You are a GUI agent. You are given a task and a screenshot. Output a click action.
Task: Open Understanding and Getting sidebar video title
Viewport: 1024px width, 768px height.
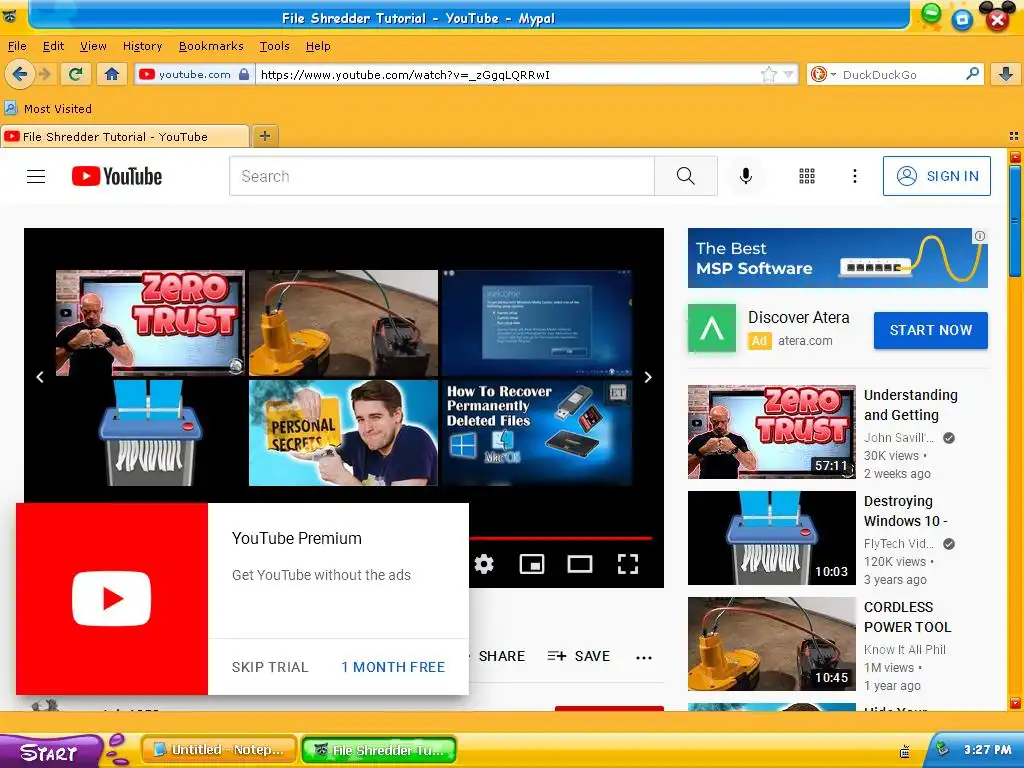tap(910, 405)
